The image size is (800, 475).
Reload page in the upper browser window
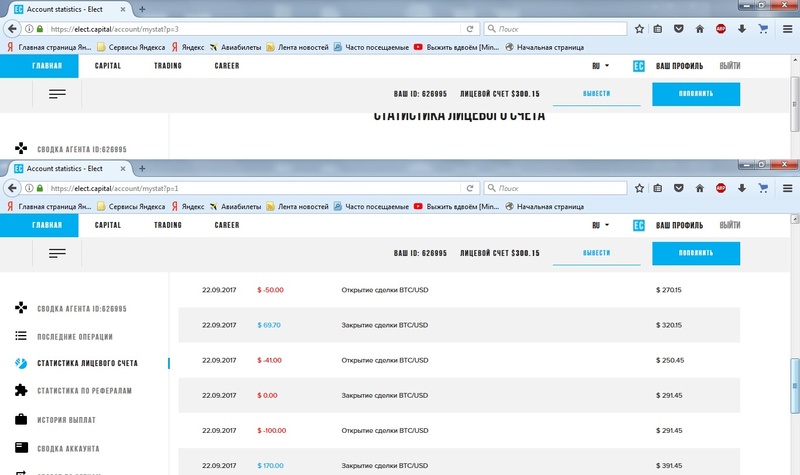click(470, 29)
